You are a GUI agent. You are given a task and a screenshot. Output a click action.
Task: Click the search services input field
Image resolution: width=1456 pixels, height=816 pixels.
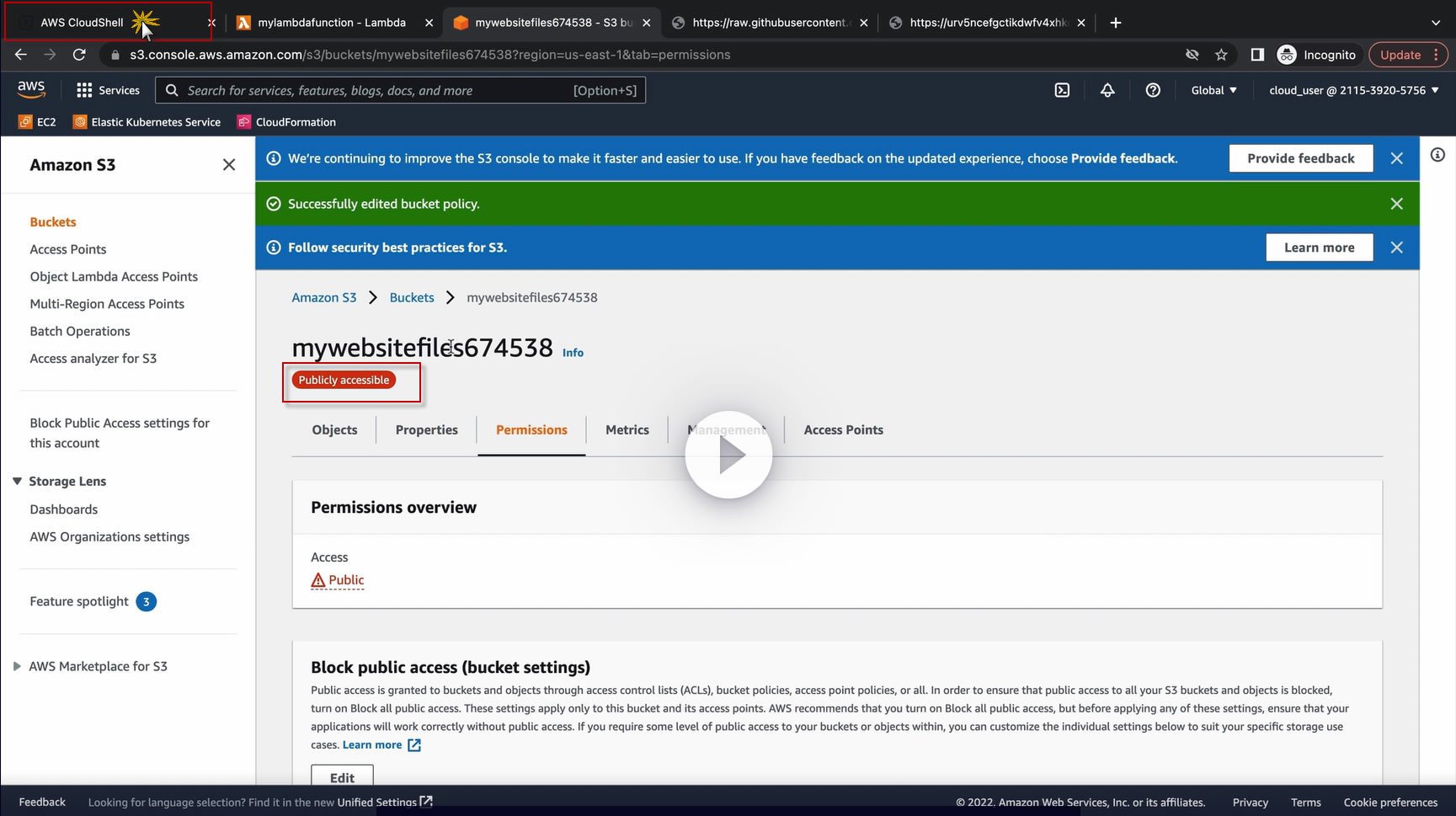401,90
